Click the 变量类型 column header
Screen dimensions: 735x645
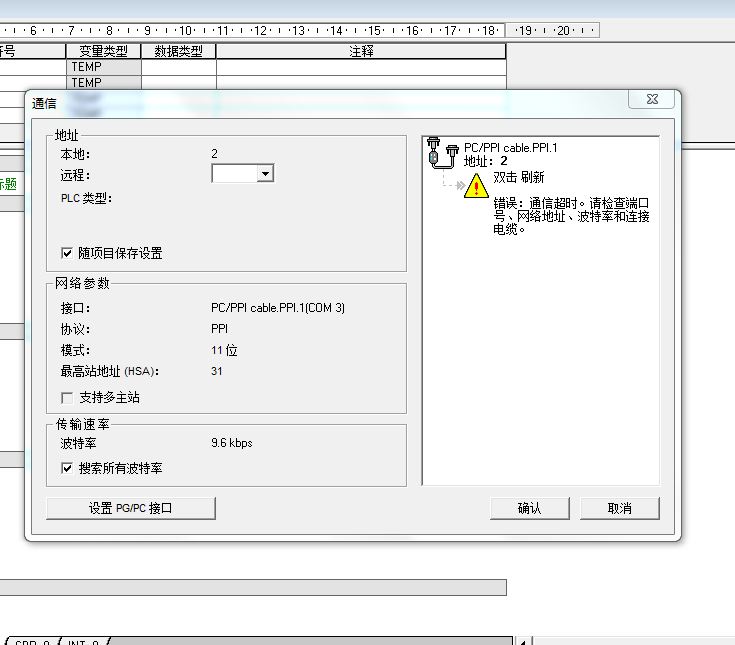[103, 51]
